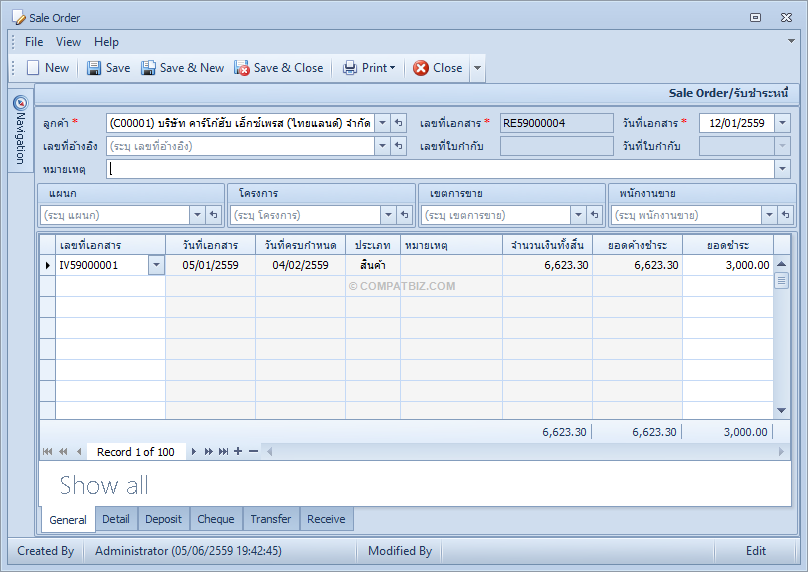Viewport: 808px width, 572px height.
Task: Reset the sales area (เขตการขาย) field button
Action: tap(595, 215)
